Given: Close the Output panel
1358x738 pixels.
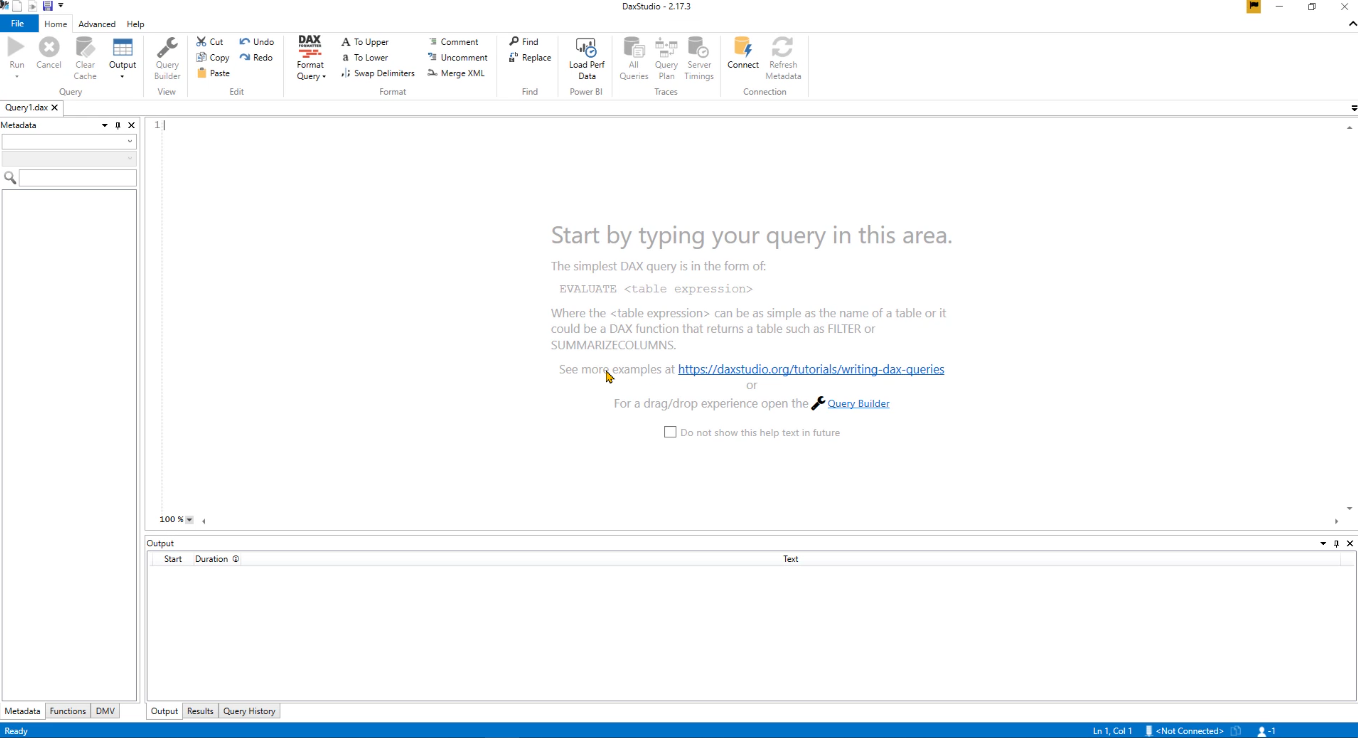Looking at the screenshot, I should pos(1350,544).
